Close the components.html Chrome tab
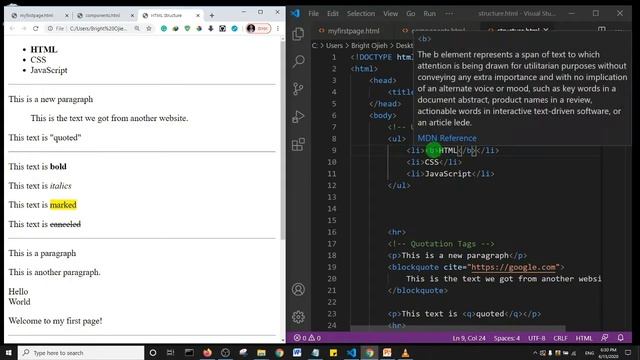The image size is (640, 360). coord(132,16)
